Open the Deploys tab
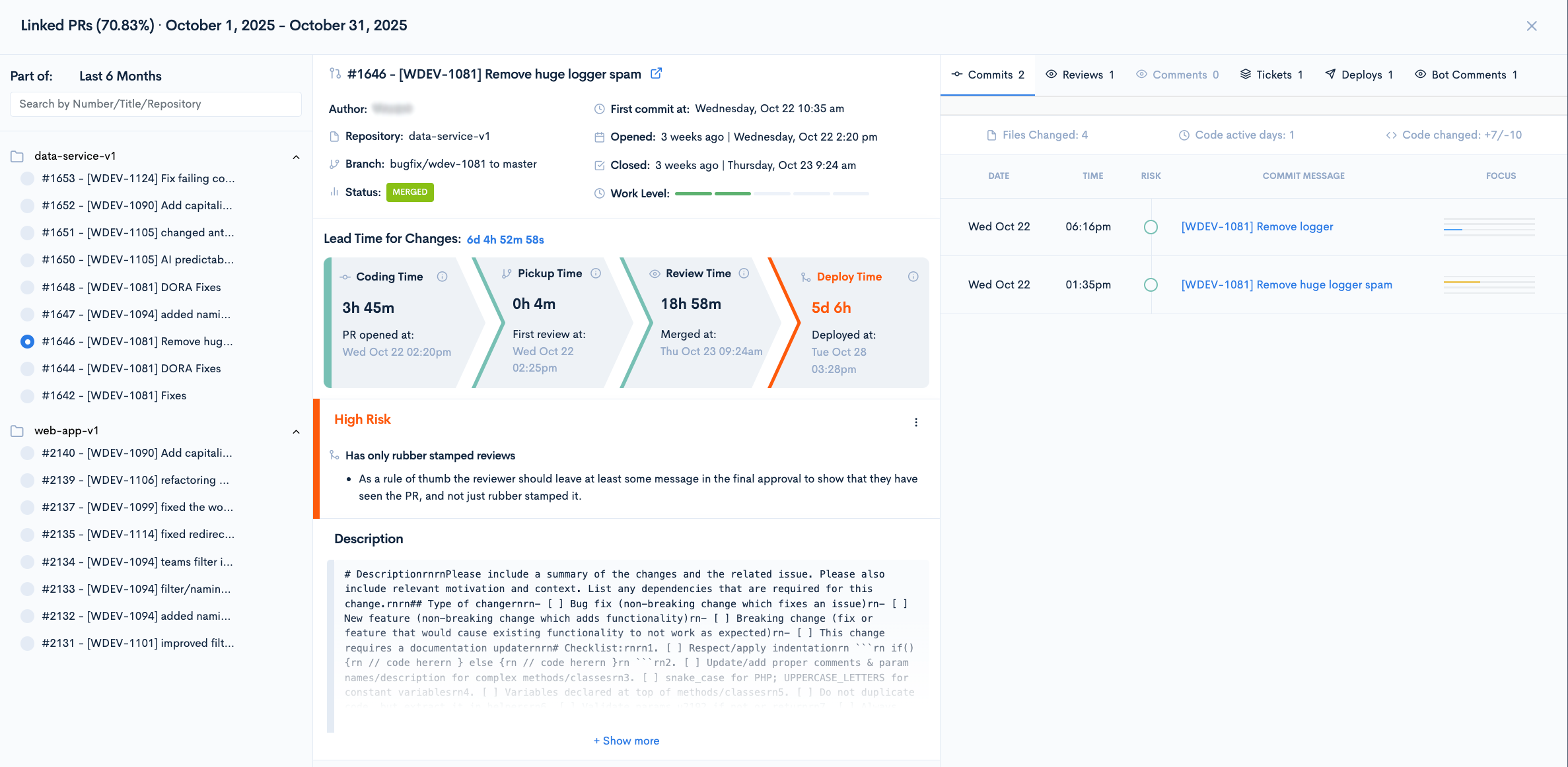The image size is (1568, 767). point(1359,75)
